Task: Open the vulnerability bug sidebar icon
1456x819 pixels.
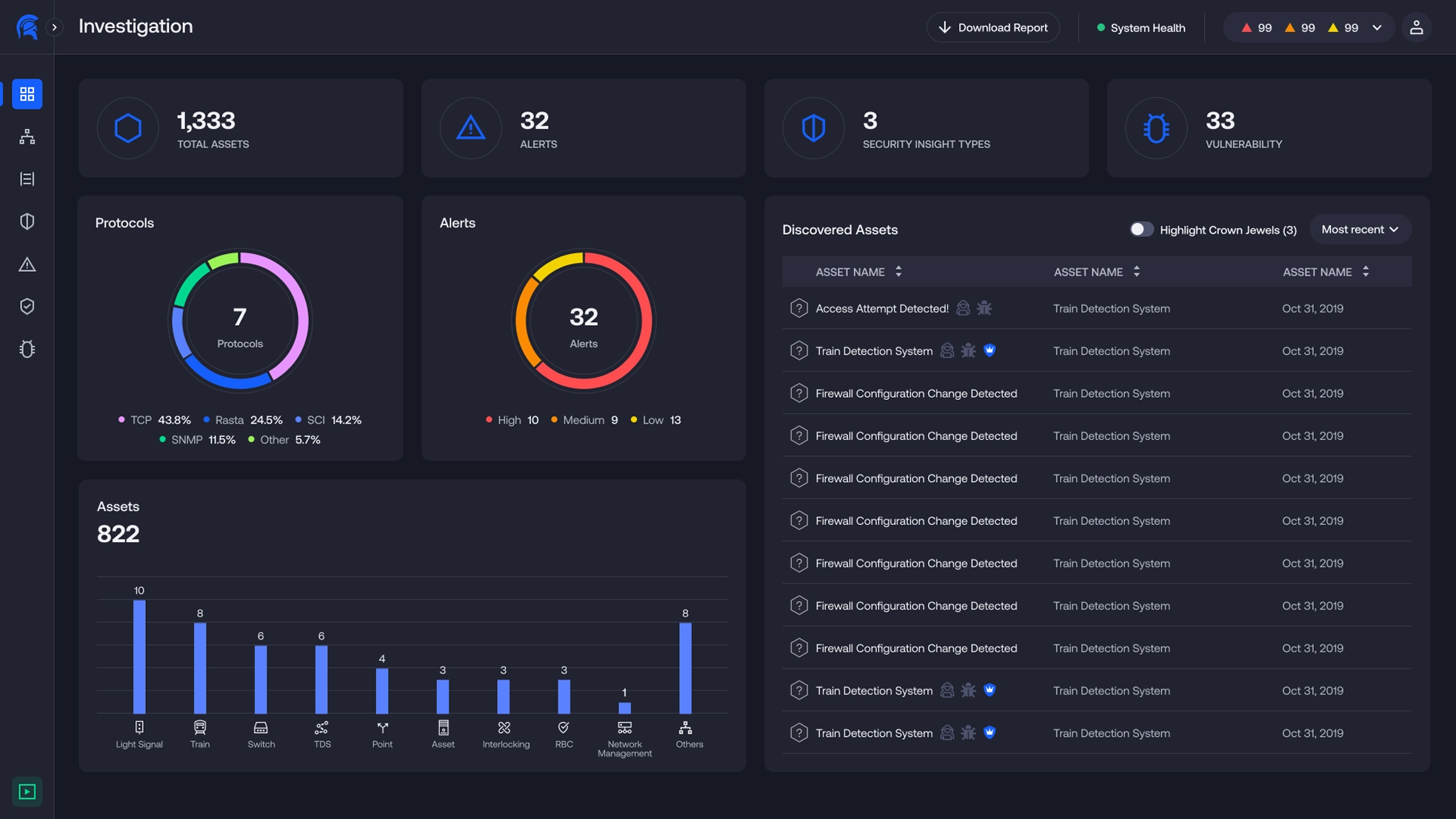Action: click(x=27, y=349)
